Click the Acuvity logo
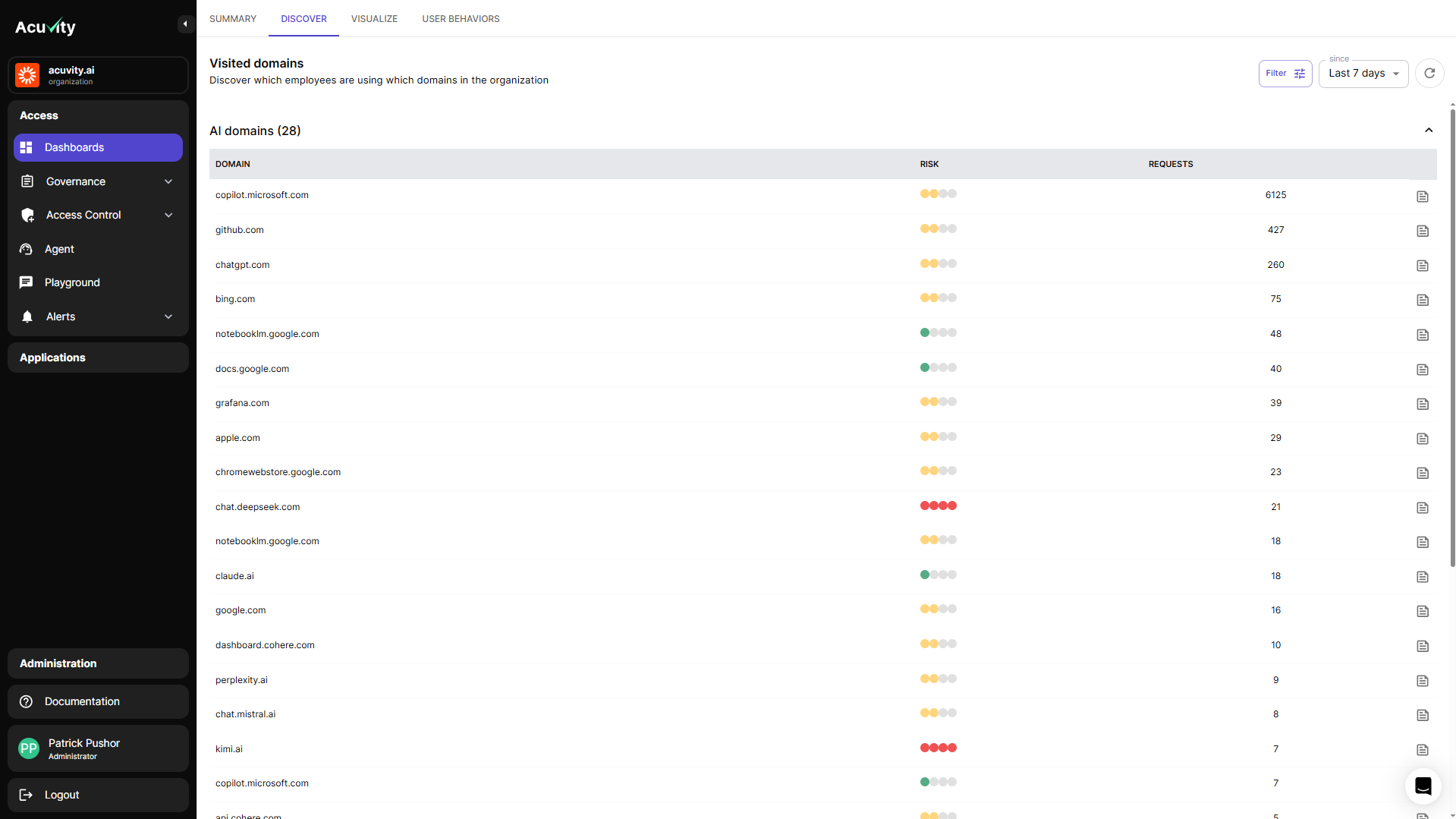The height and width of the screenshot is (819, 1456). pyautogui.click(x=46, y=27)
